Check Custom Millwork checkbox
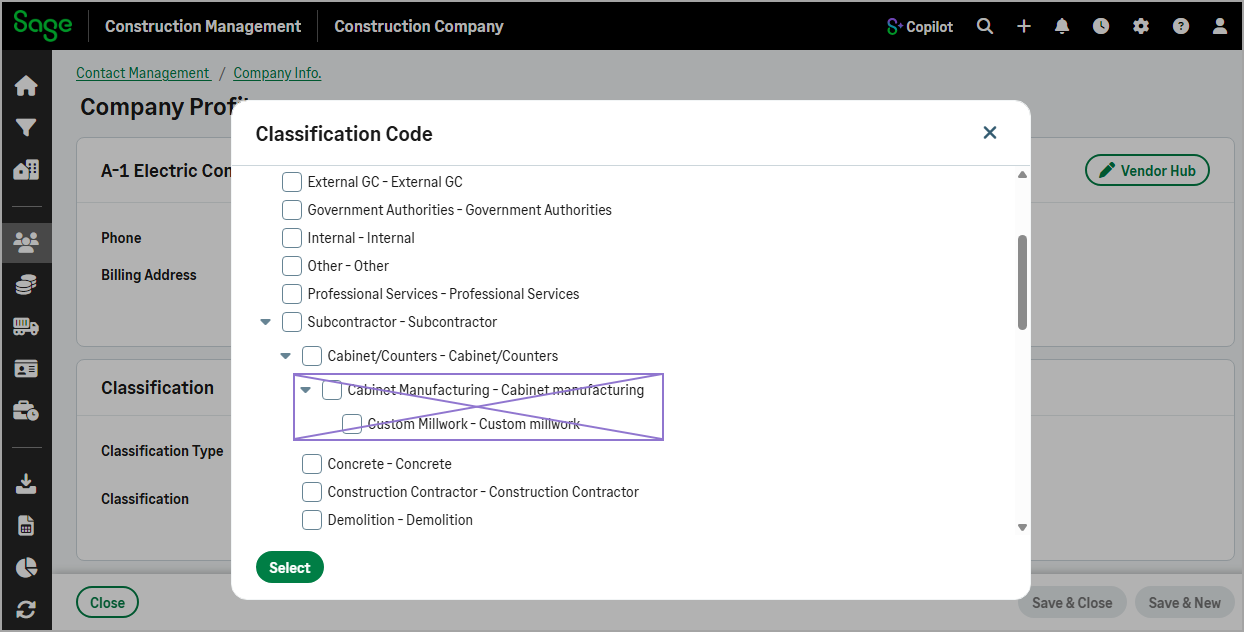Viewport: 1244px width, 632px height. [352, 424]
